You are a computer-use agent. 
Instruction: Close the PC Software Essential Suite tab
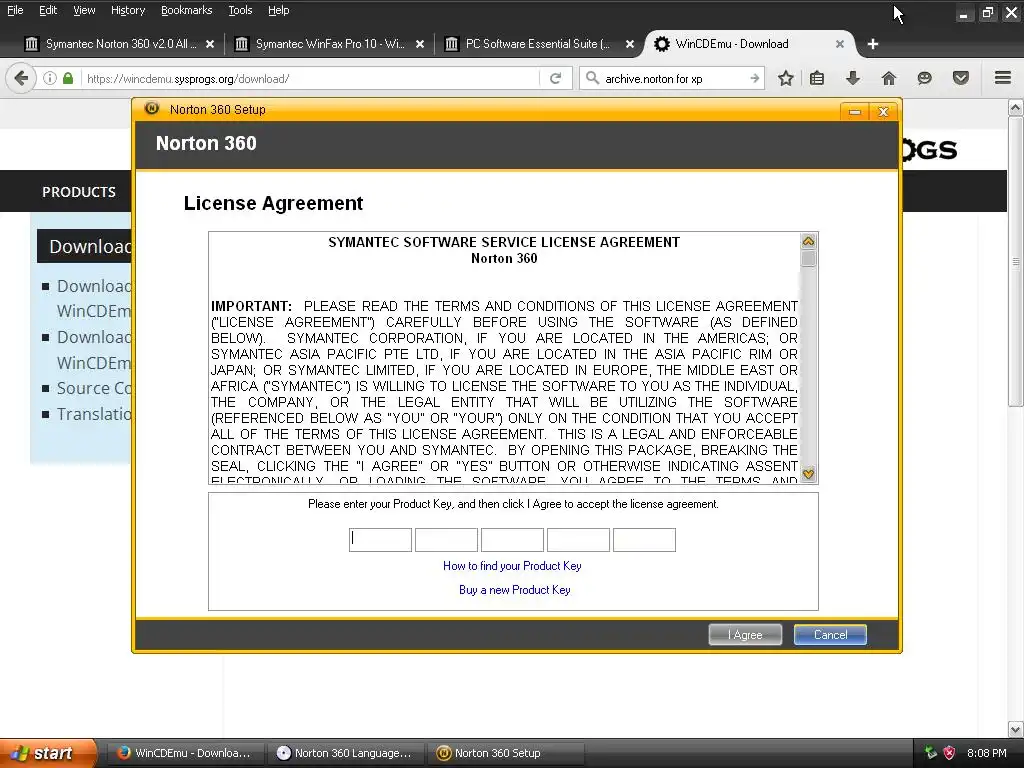point(630,44)
